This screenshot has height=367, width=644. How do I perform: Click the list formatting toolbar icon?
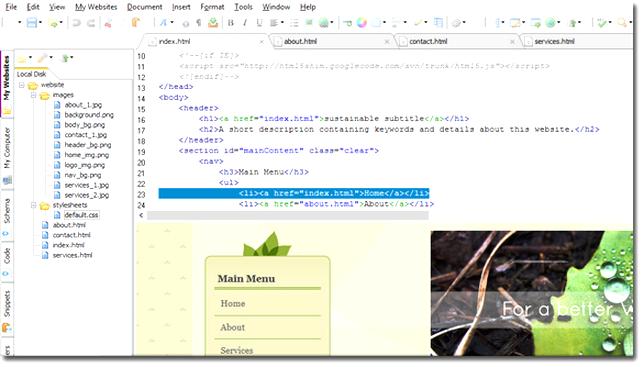294,23
